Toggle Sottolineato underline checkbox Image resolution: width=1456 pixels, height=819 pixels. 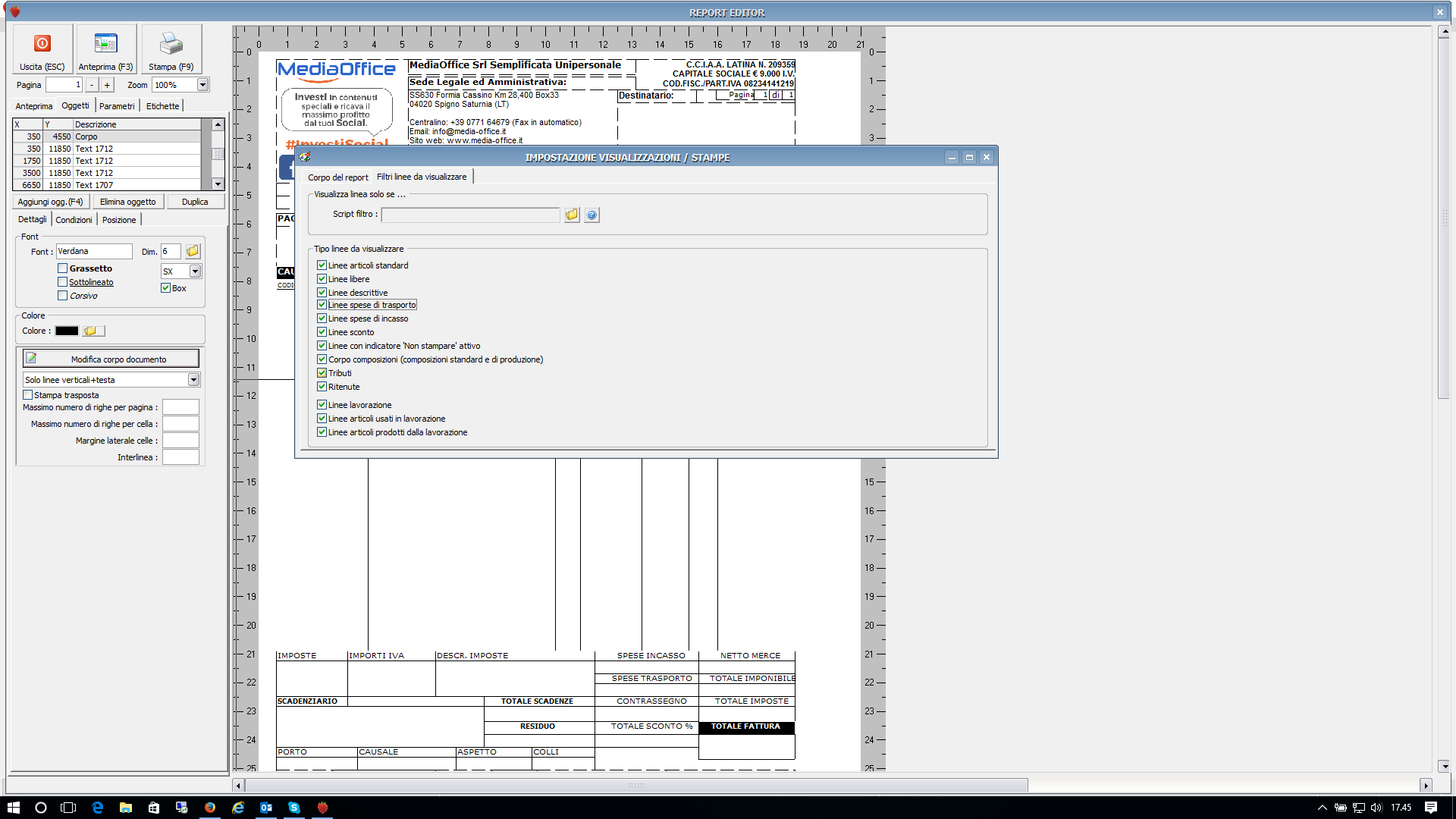62,282
